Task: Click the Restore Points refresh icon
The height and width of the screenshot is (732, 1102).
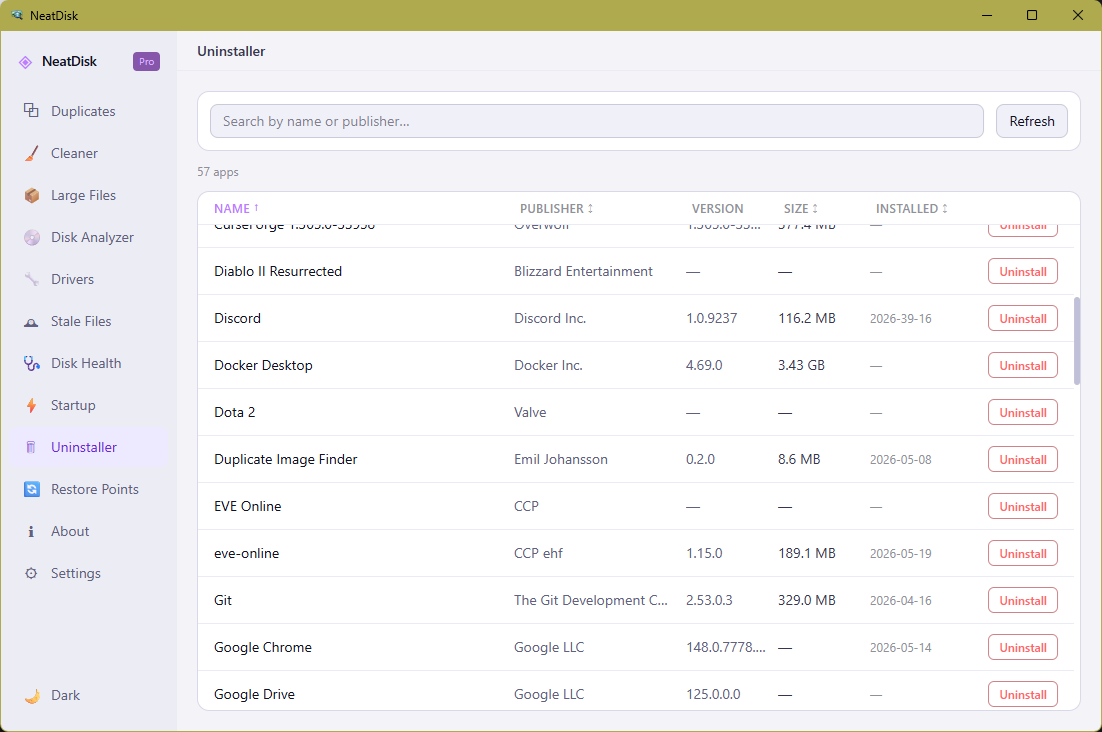Action: click(x=31, y=489)
